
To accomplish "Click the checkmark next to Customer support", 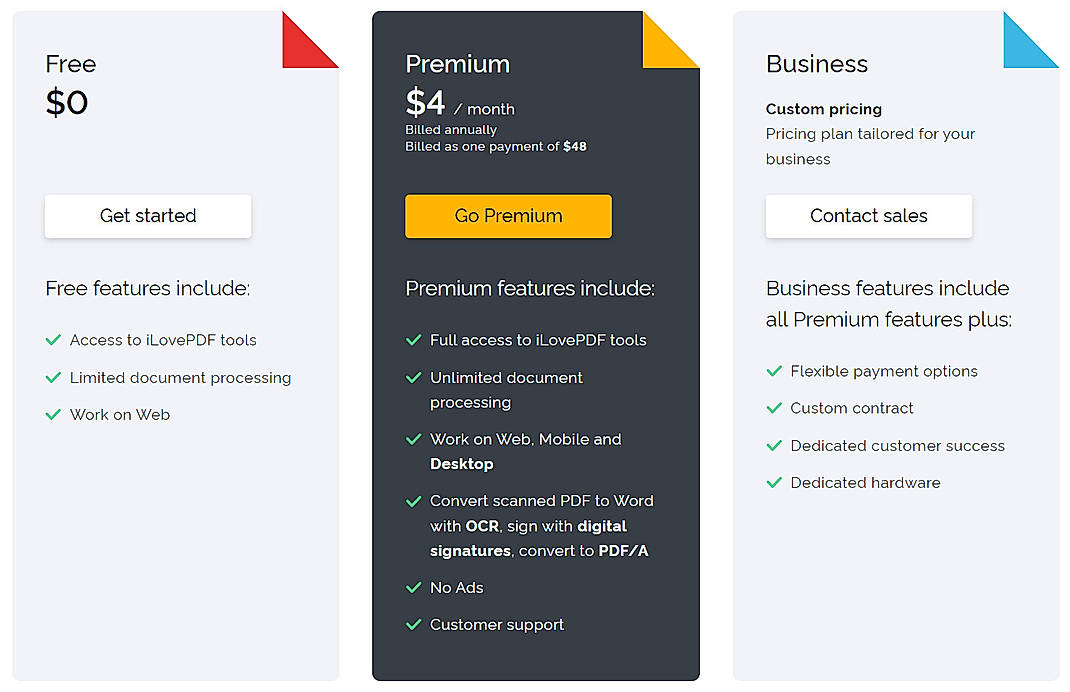I will (415, 625).
